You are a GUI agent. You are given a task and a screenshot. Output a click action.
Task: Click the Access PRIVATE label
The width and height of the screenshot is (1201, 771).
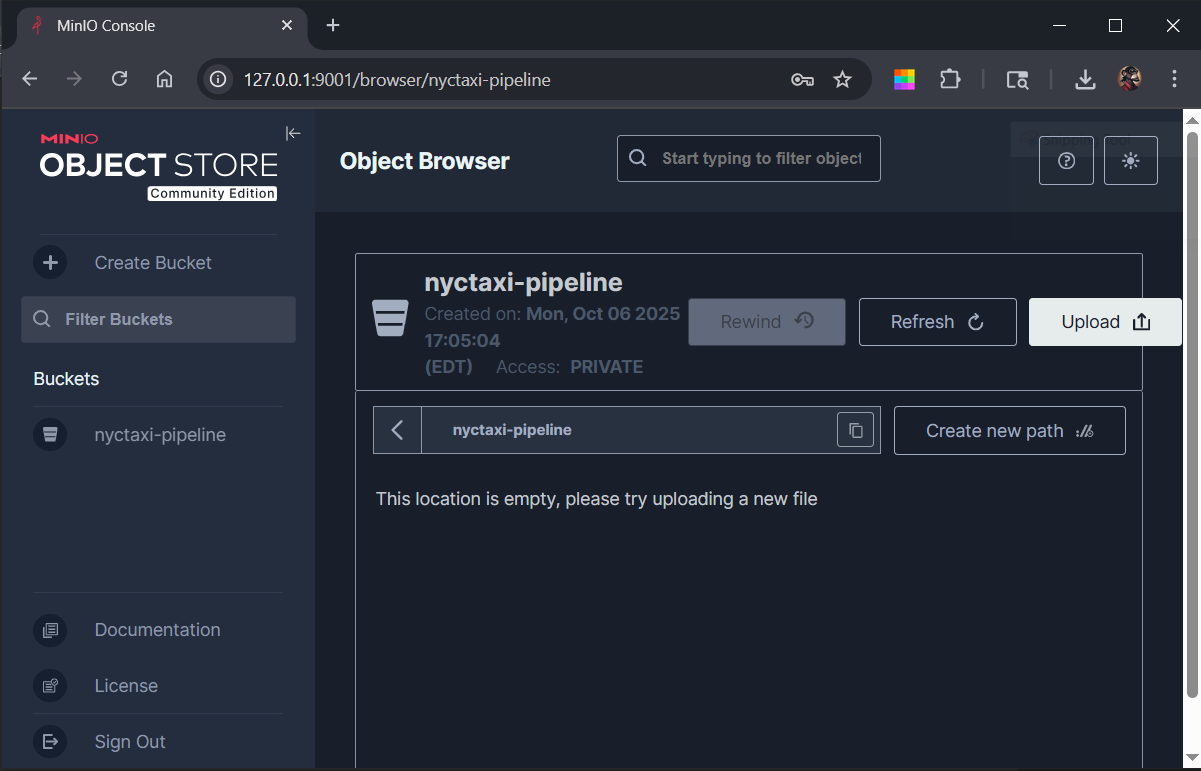pyautogui.click(x=570, y=367)
